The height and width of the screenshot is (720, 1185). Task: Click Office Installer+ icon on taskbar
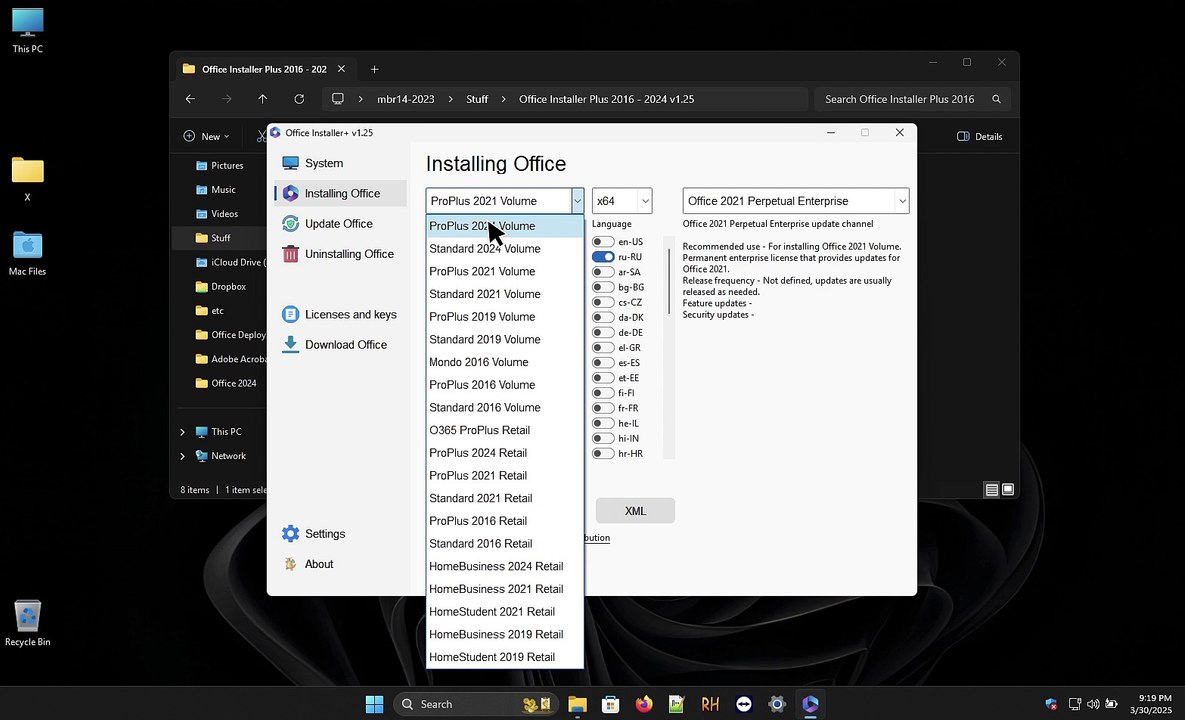pyautogui.click(x=810, y=704)
